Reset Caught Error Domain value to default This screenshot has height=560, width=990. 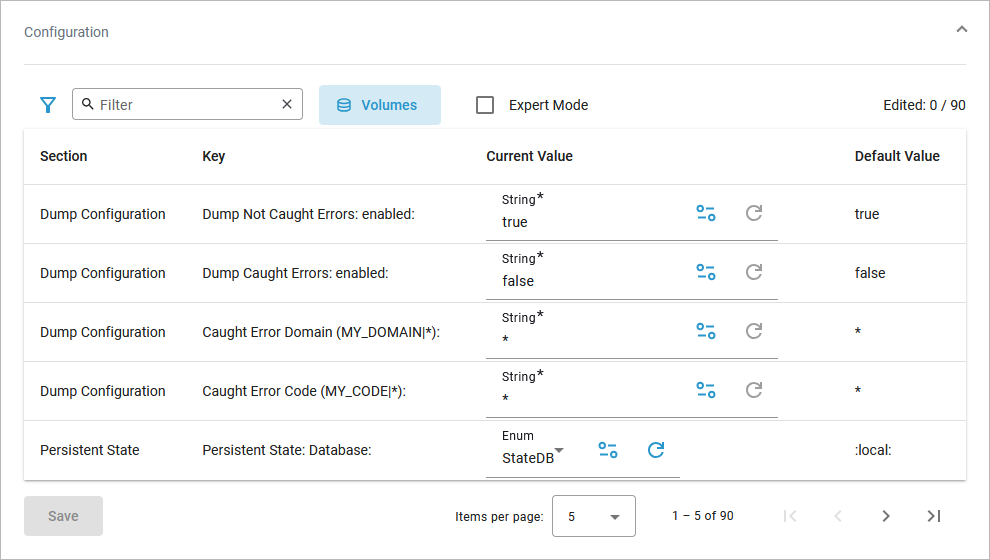pyautogui.click(x=754, y=331)
